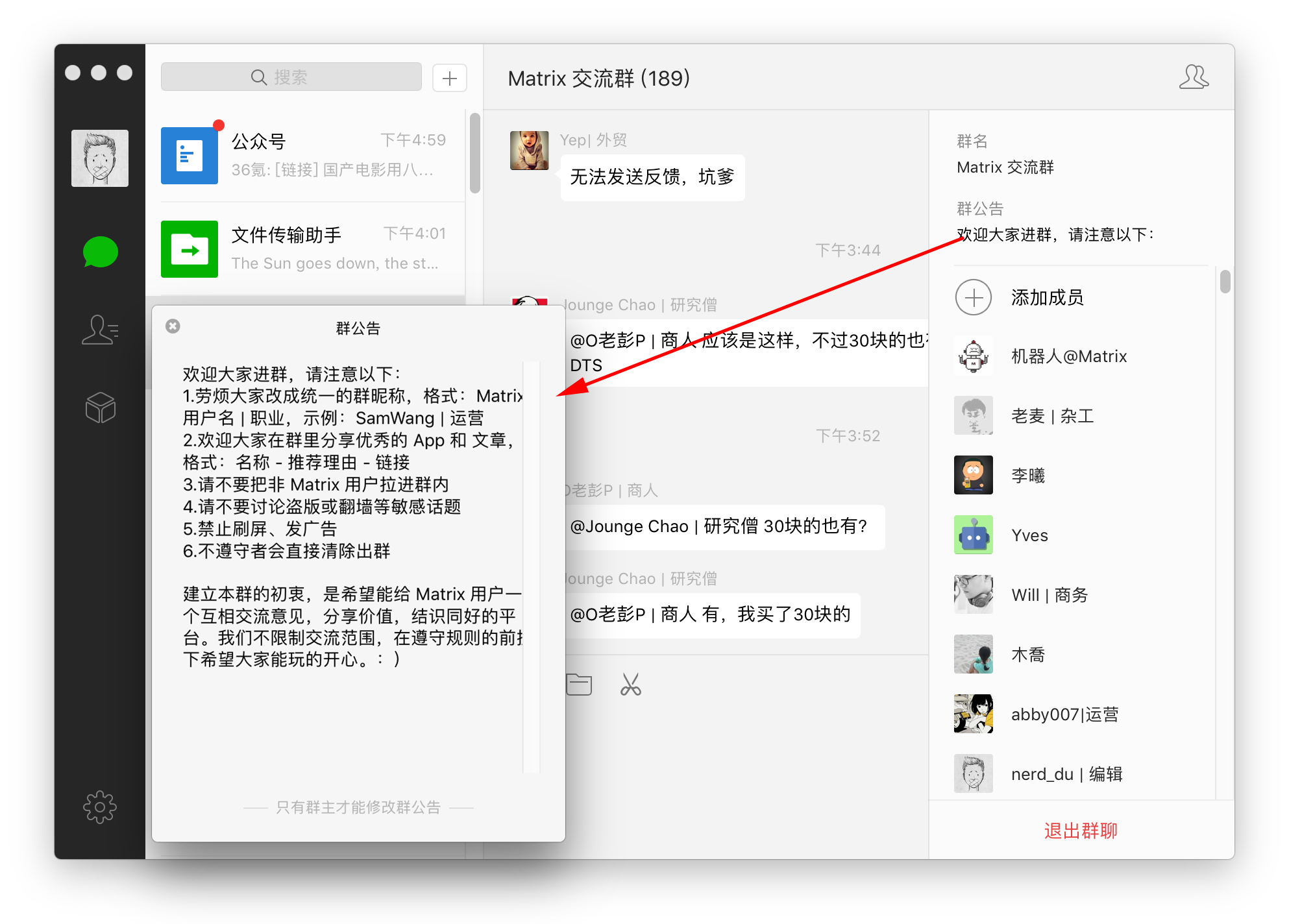
Task: Click nerd_du avatar image
Action: pos(974,774)
